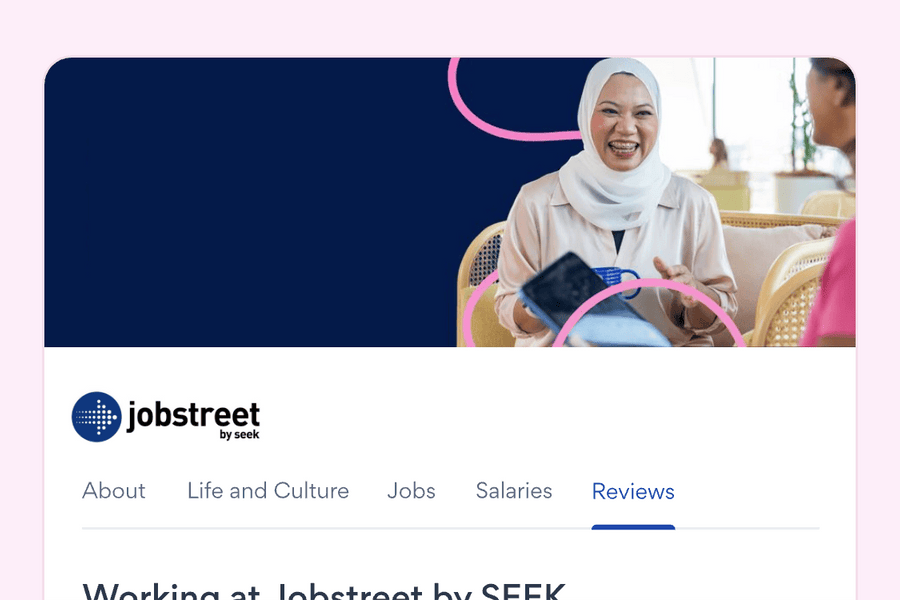Click the jobstreet wordmark text
The image size is (900, 600).
point(193,415)
